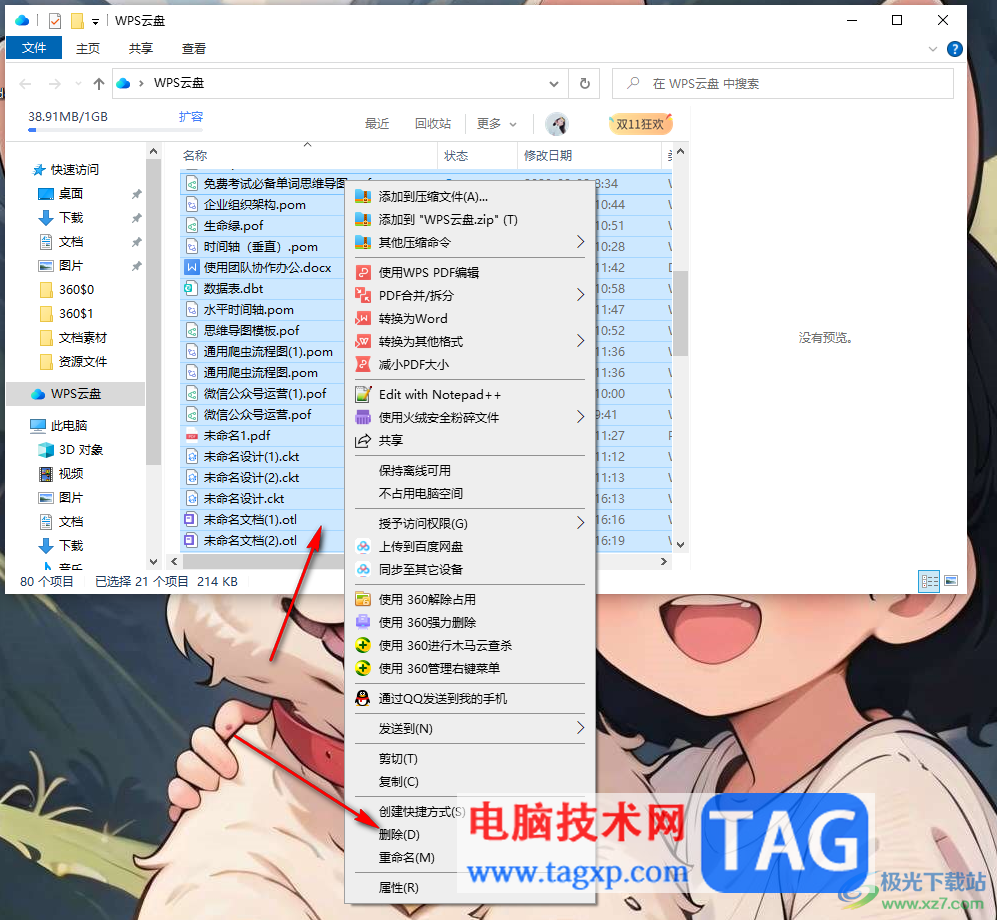
Task: Open the 回收站 recycle bin
Action: (x=433, y=123)
